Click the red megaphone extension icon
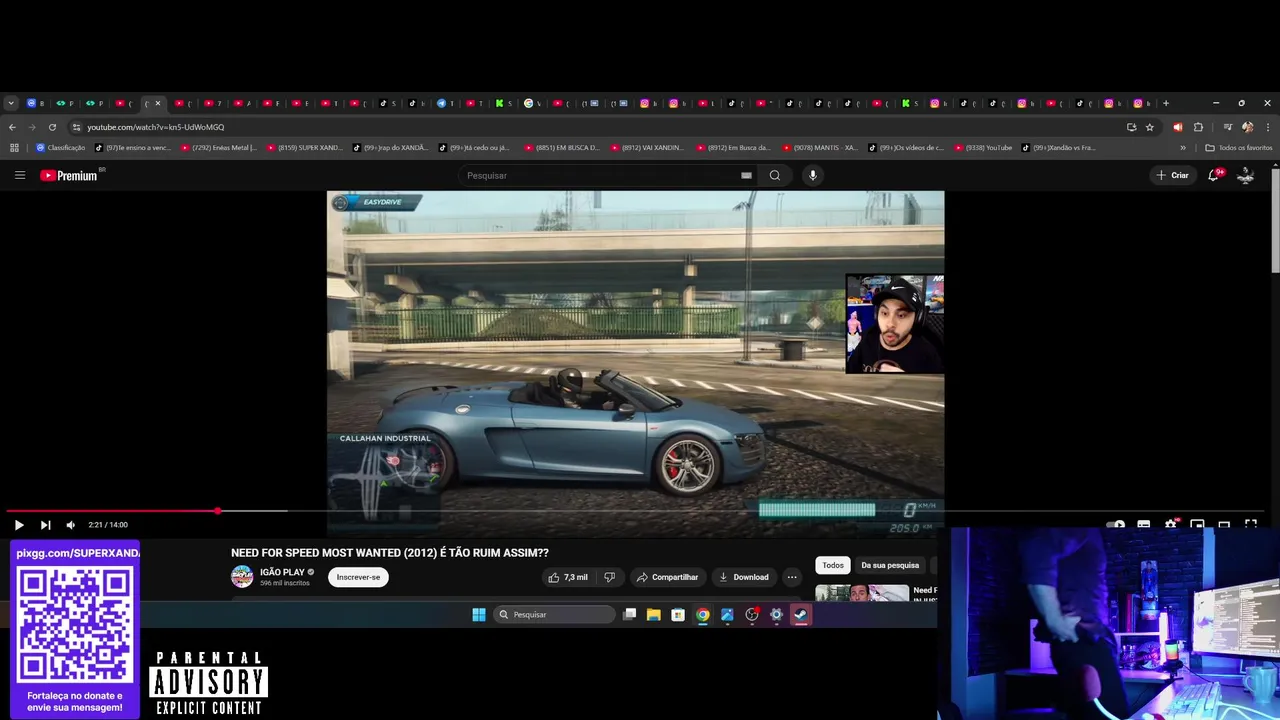Screen dimensions: 1280x720 (x=1177, y=127)
